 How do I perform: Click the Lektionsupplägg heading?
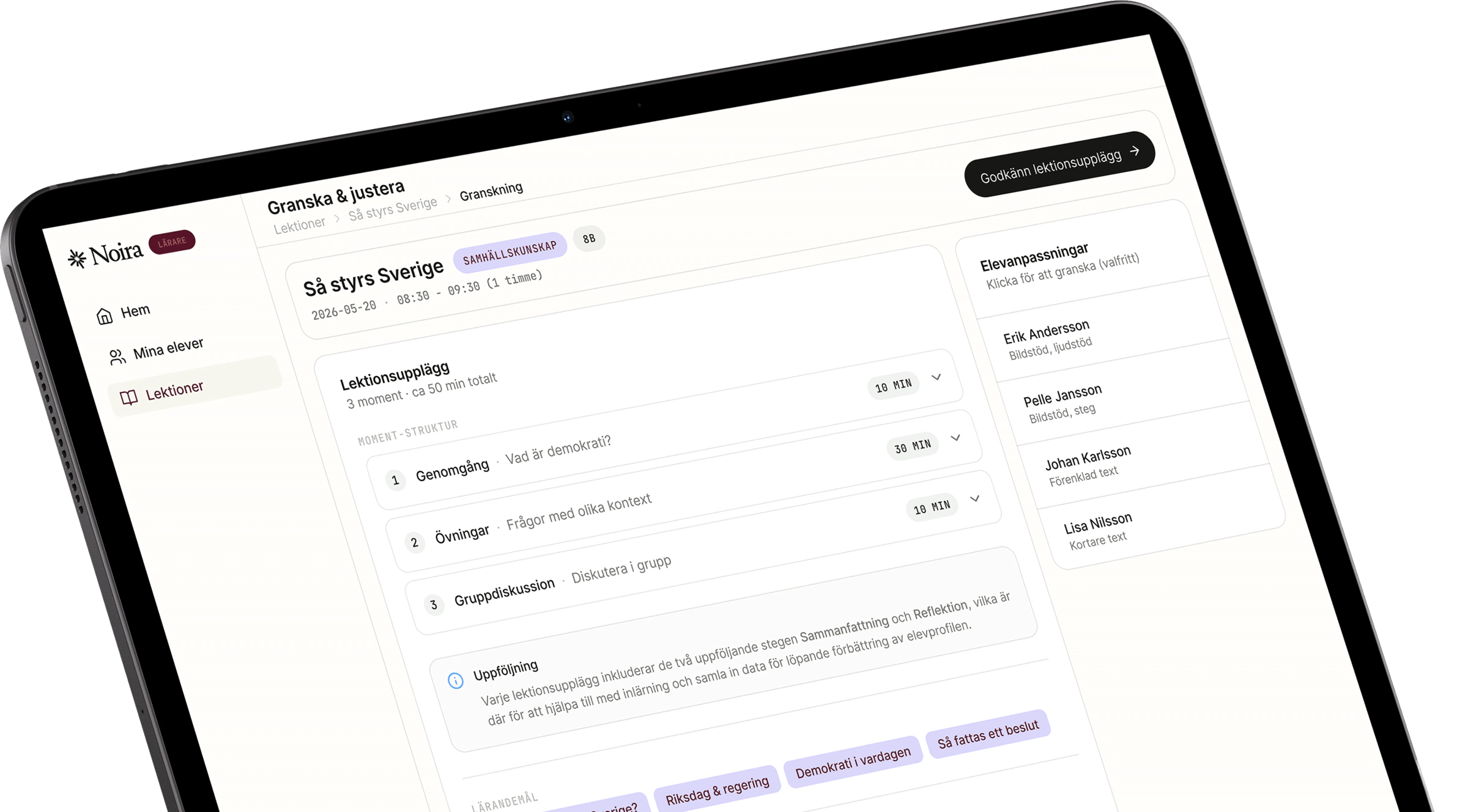click(395, 375)
